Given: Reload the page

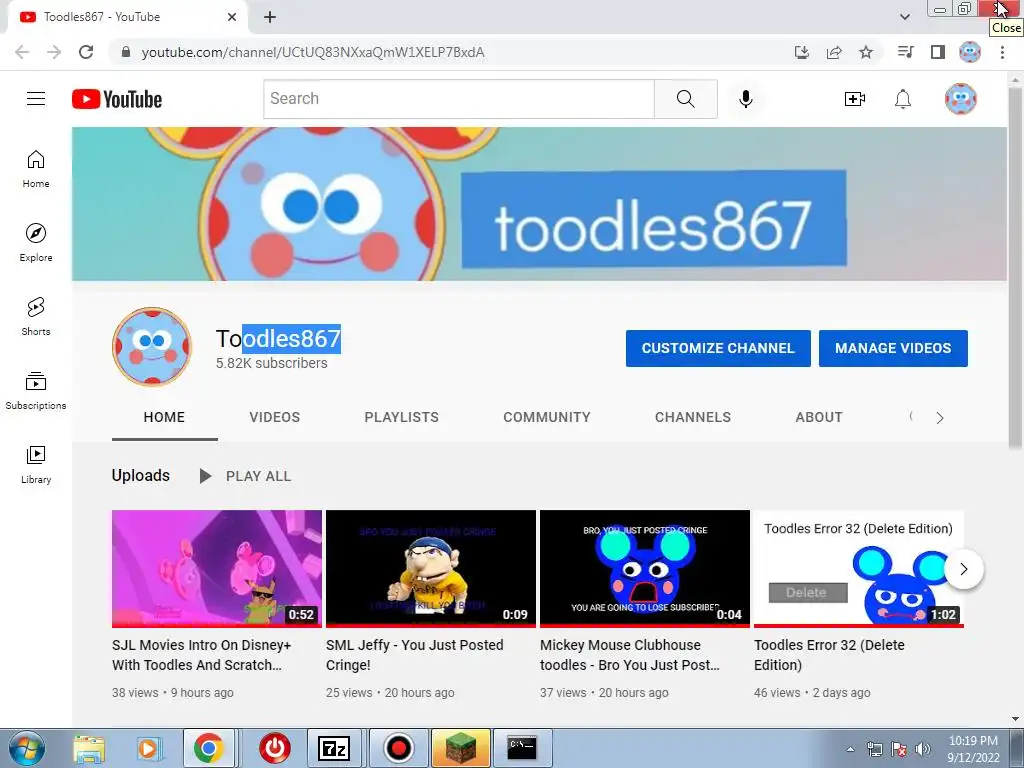Looking at the screenshot, I should point(86,52).
